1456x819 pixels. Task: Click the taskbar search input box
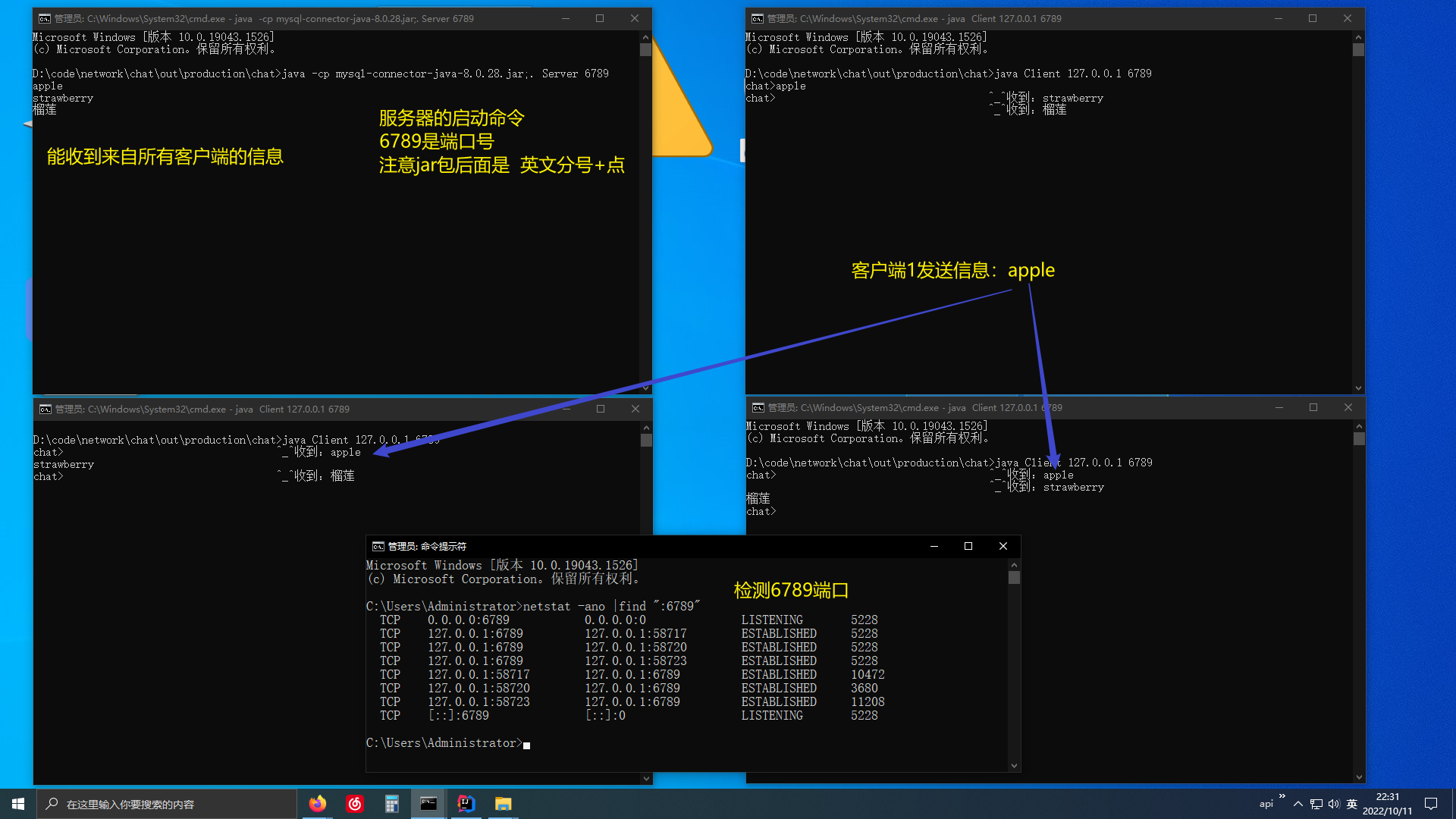click(167, 804)
